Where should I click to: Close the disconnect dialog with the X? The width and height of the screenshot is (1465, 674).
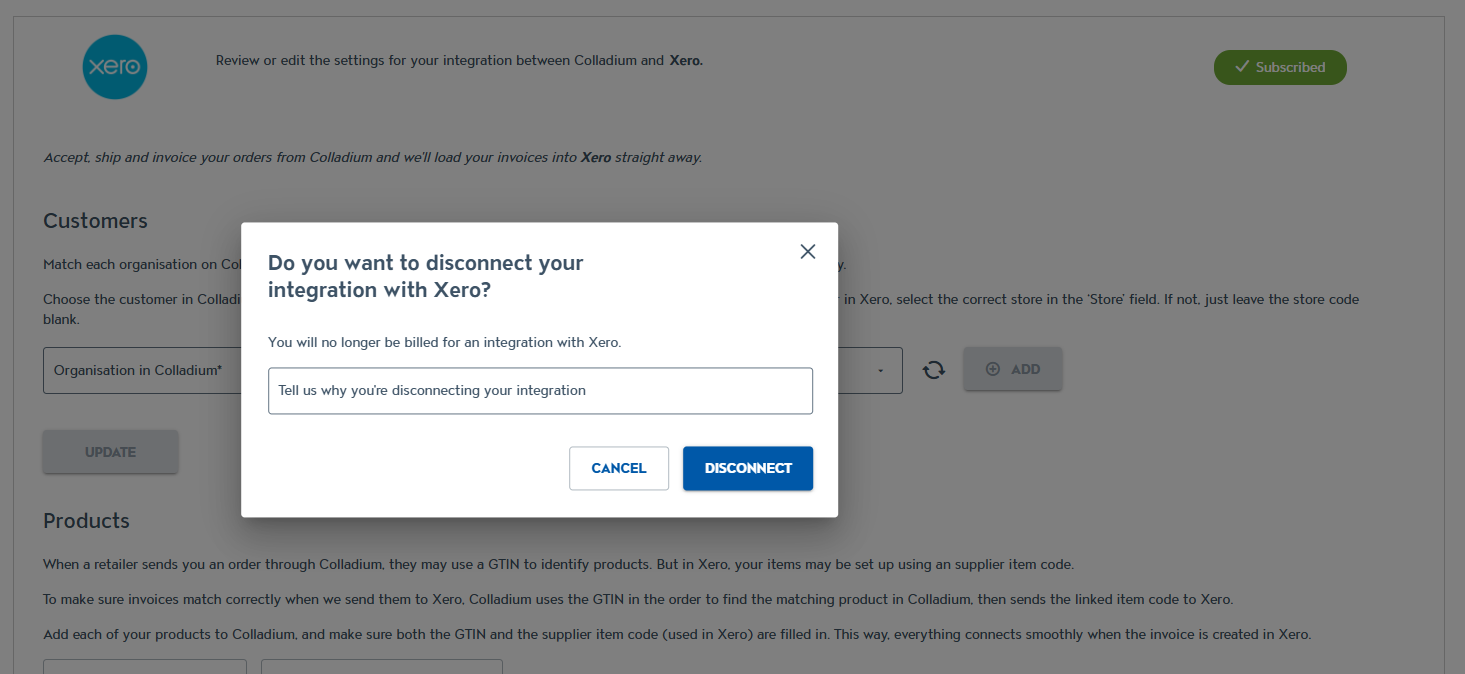[x=808, y=252]
